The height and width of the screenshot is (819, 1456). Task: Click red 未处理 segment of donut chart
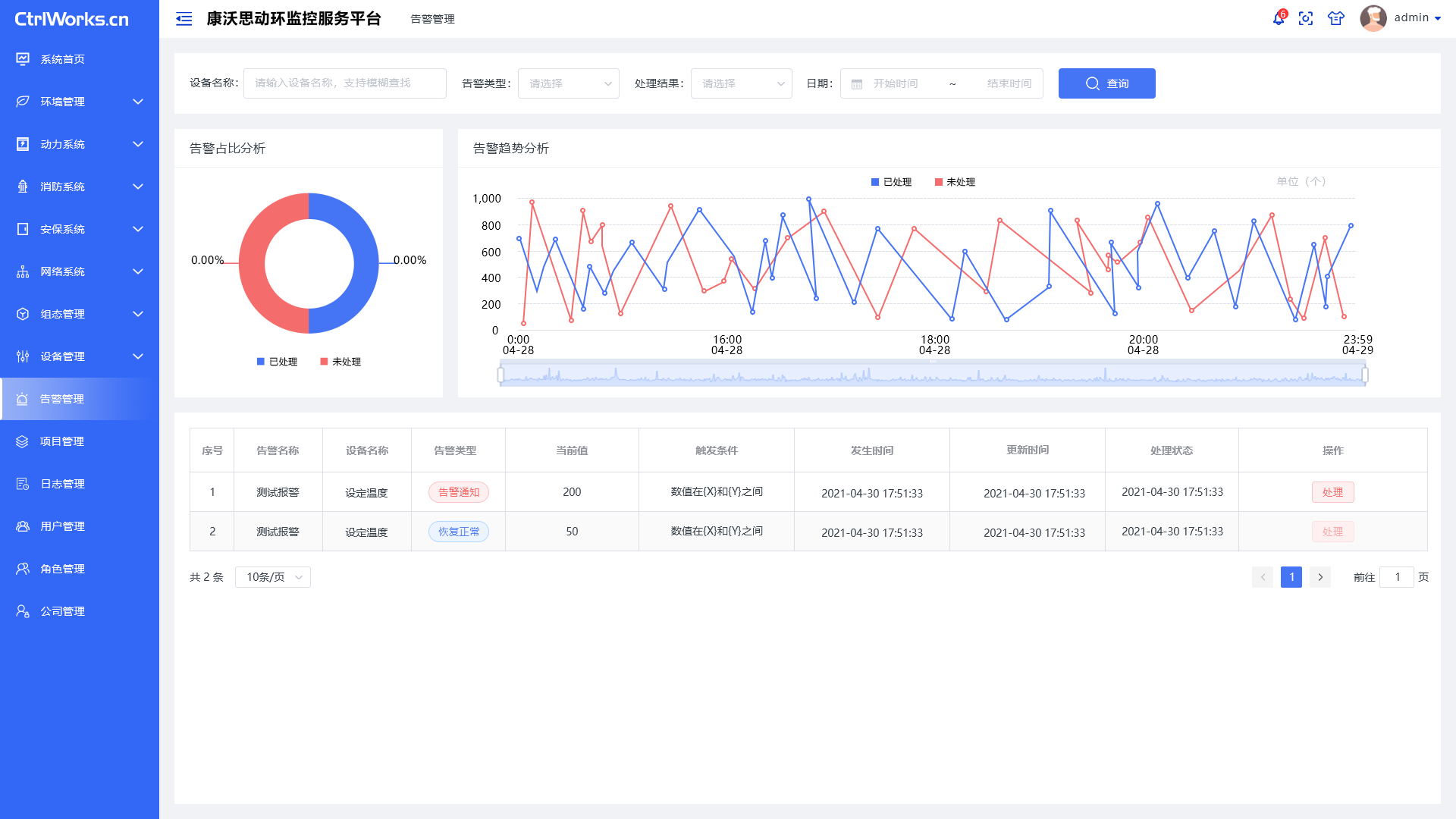pos(252,263)
